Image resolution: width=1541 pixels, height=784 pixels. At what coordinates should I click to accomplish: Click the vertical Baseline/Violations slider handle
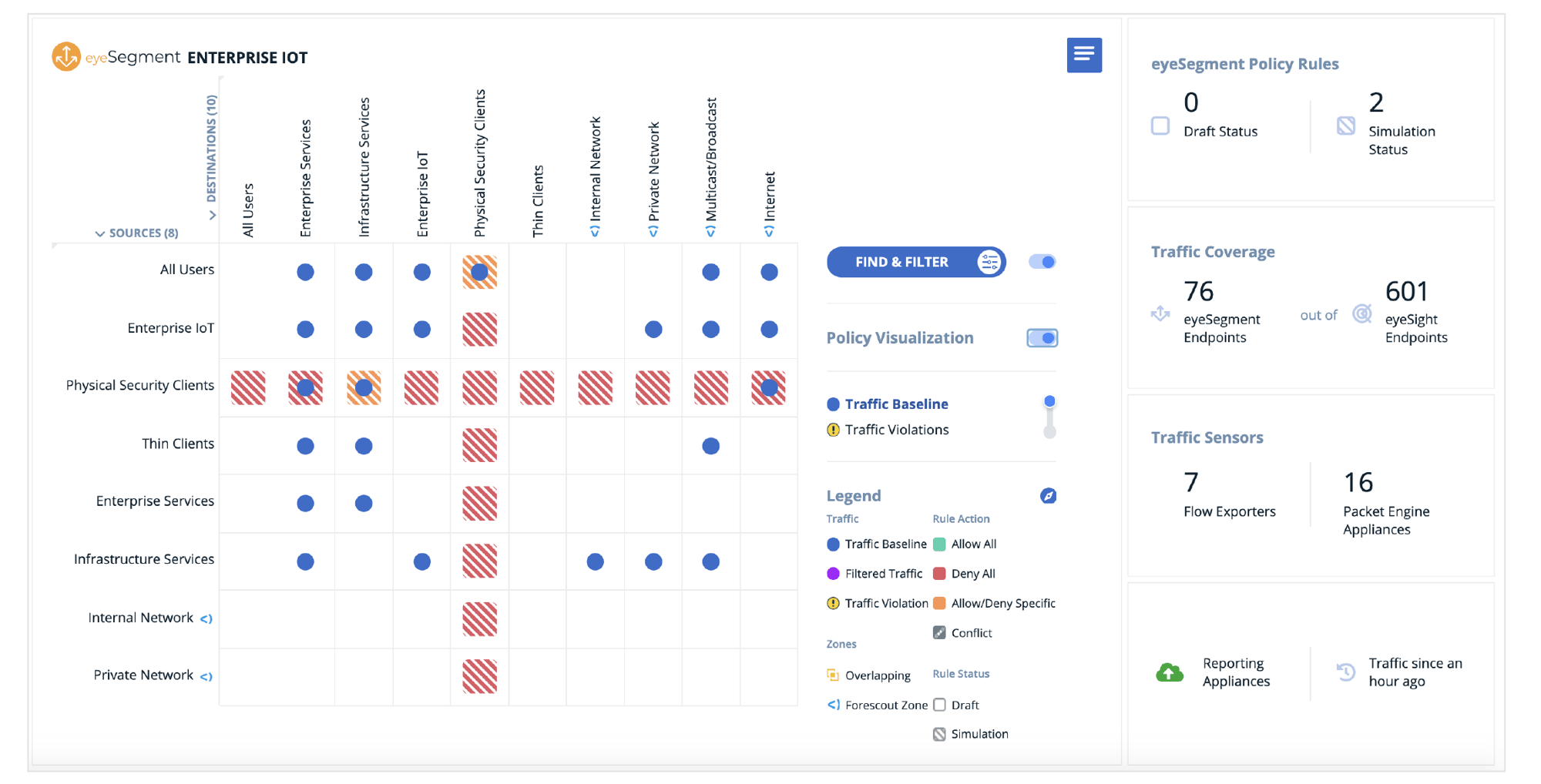point(1049,401)
